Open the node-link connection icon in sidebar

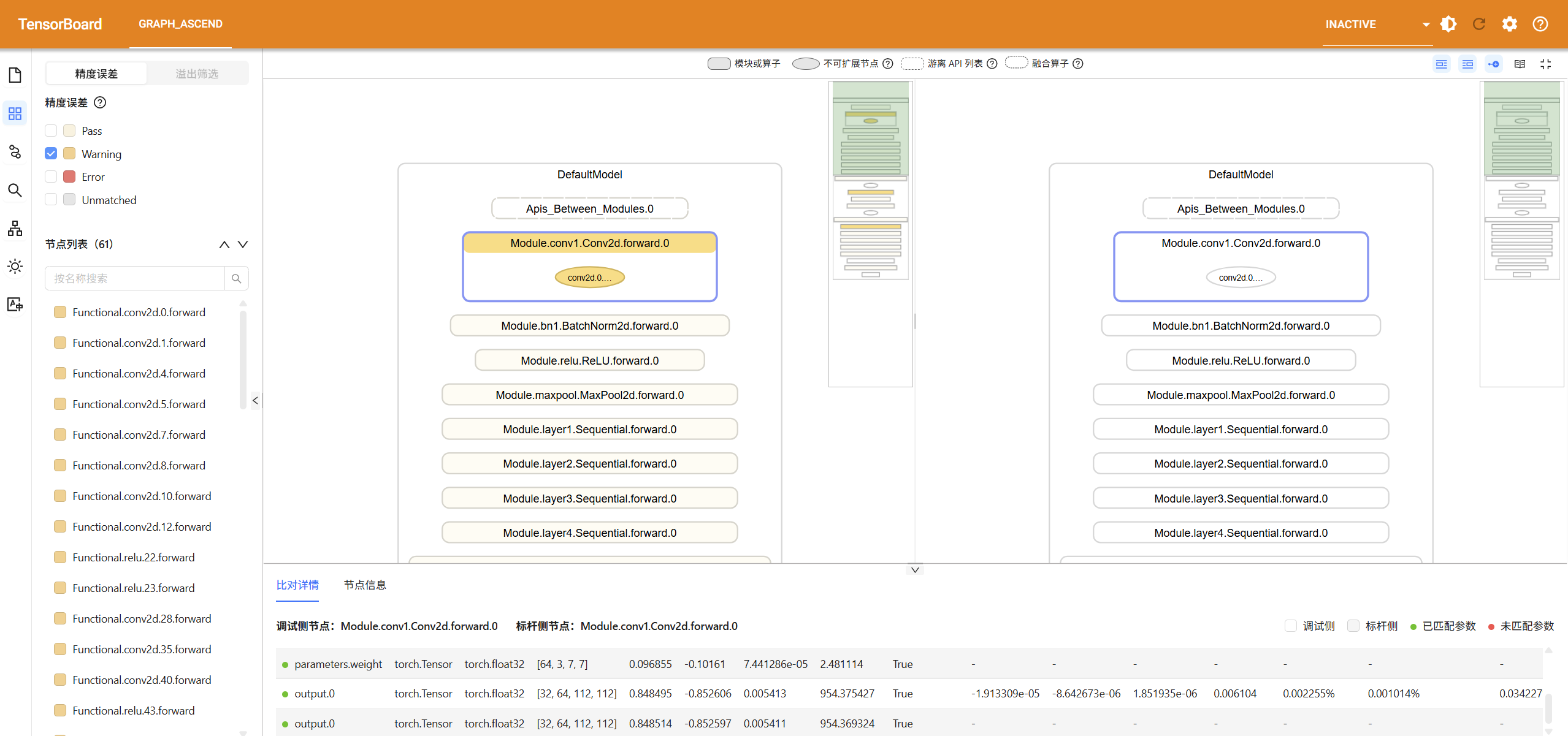[15, 151]
